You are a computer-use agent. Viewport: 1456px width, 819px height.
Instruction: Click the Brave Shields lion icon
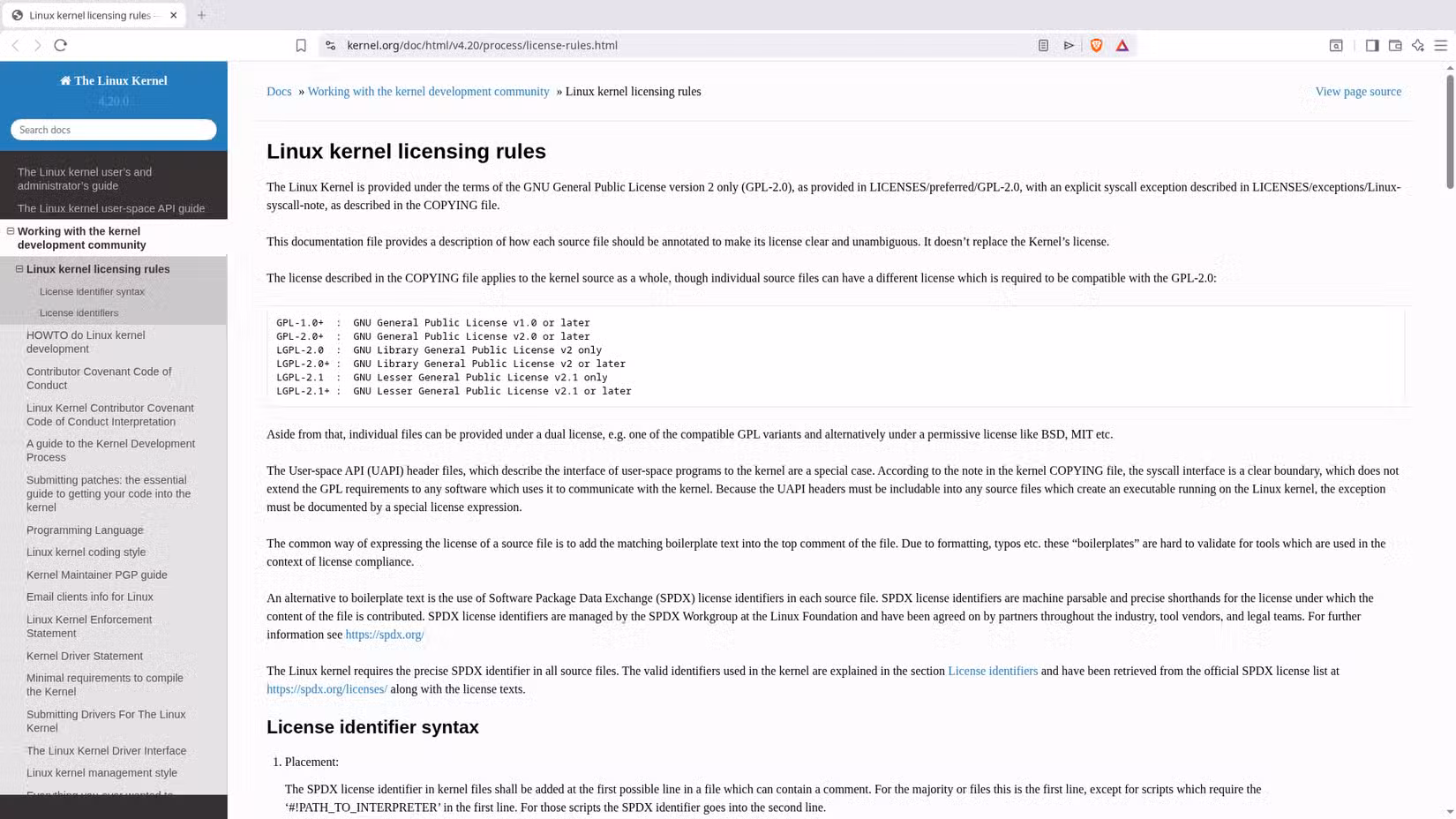pos(1096,45)
